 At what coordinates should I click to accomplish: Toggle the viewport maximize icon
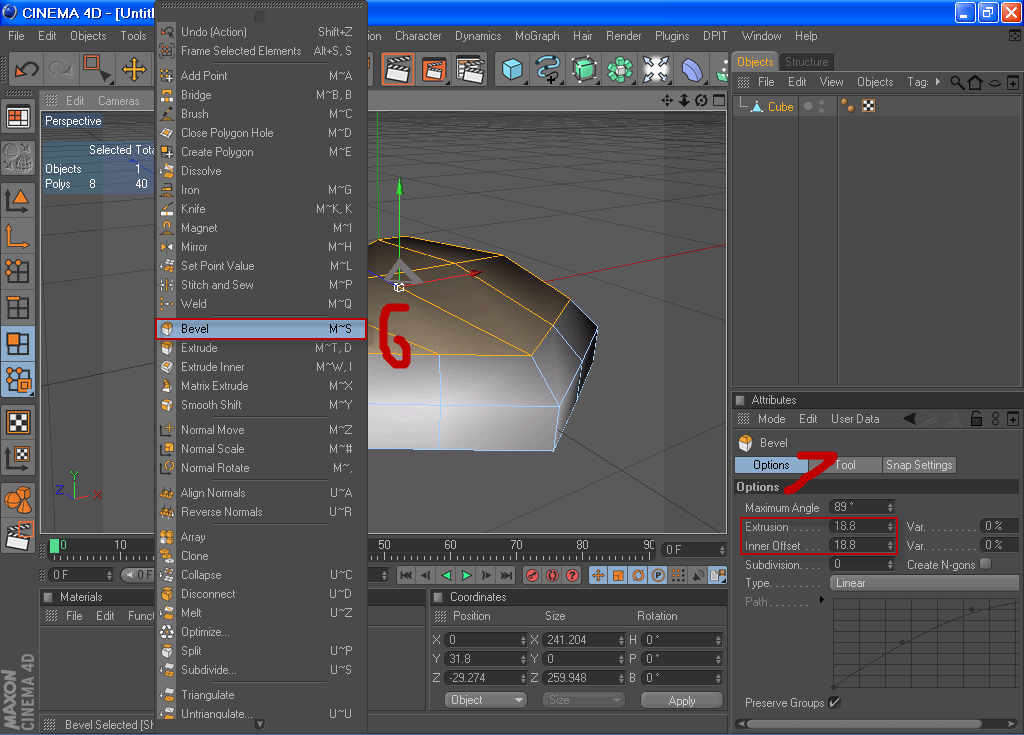coord(718,100)
